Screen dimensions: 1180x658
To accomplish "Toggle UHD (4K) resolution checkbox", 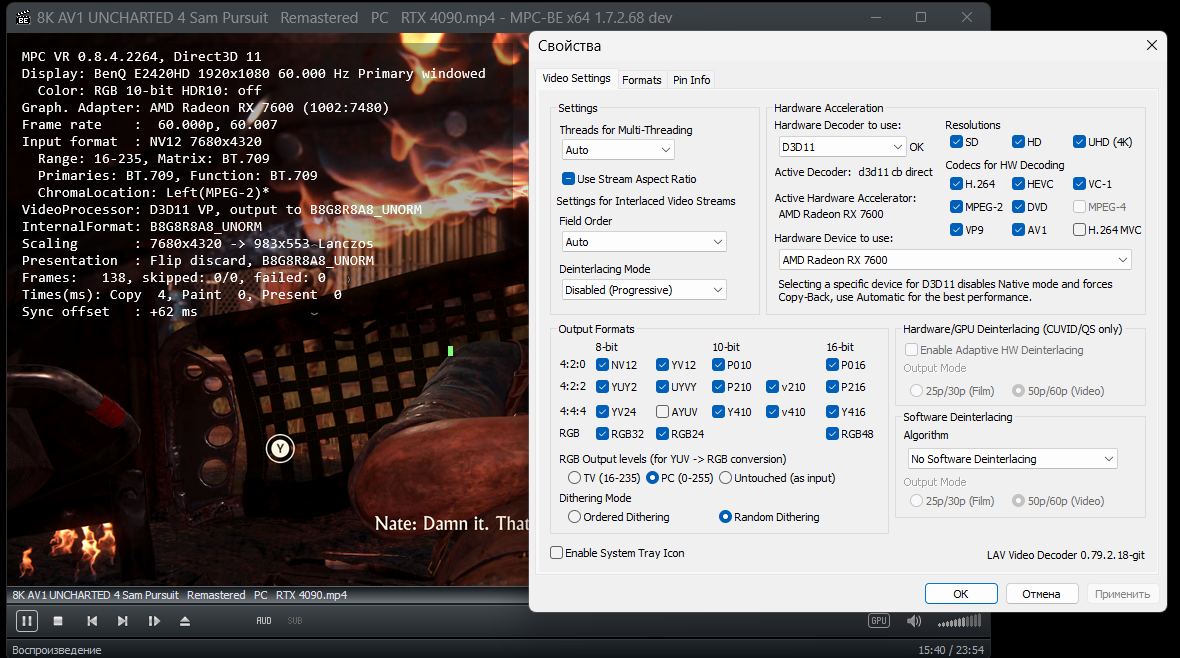I will [x=1079, y=142].
